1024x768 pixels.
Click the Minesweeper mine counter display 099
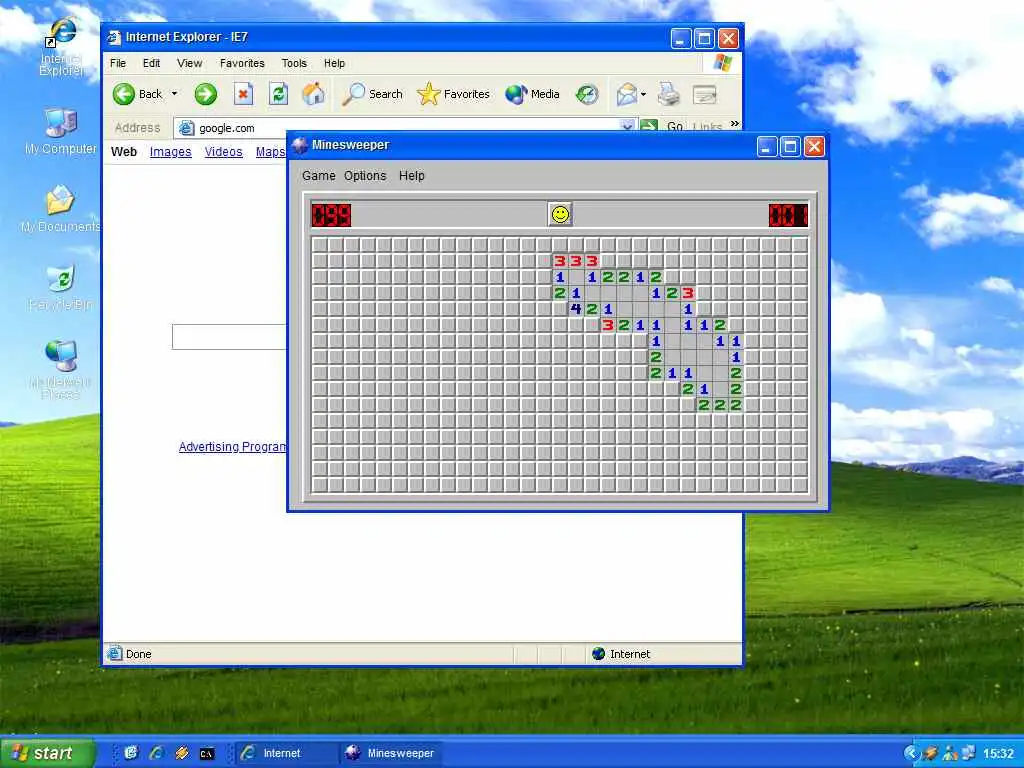[331, 215]
